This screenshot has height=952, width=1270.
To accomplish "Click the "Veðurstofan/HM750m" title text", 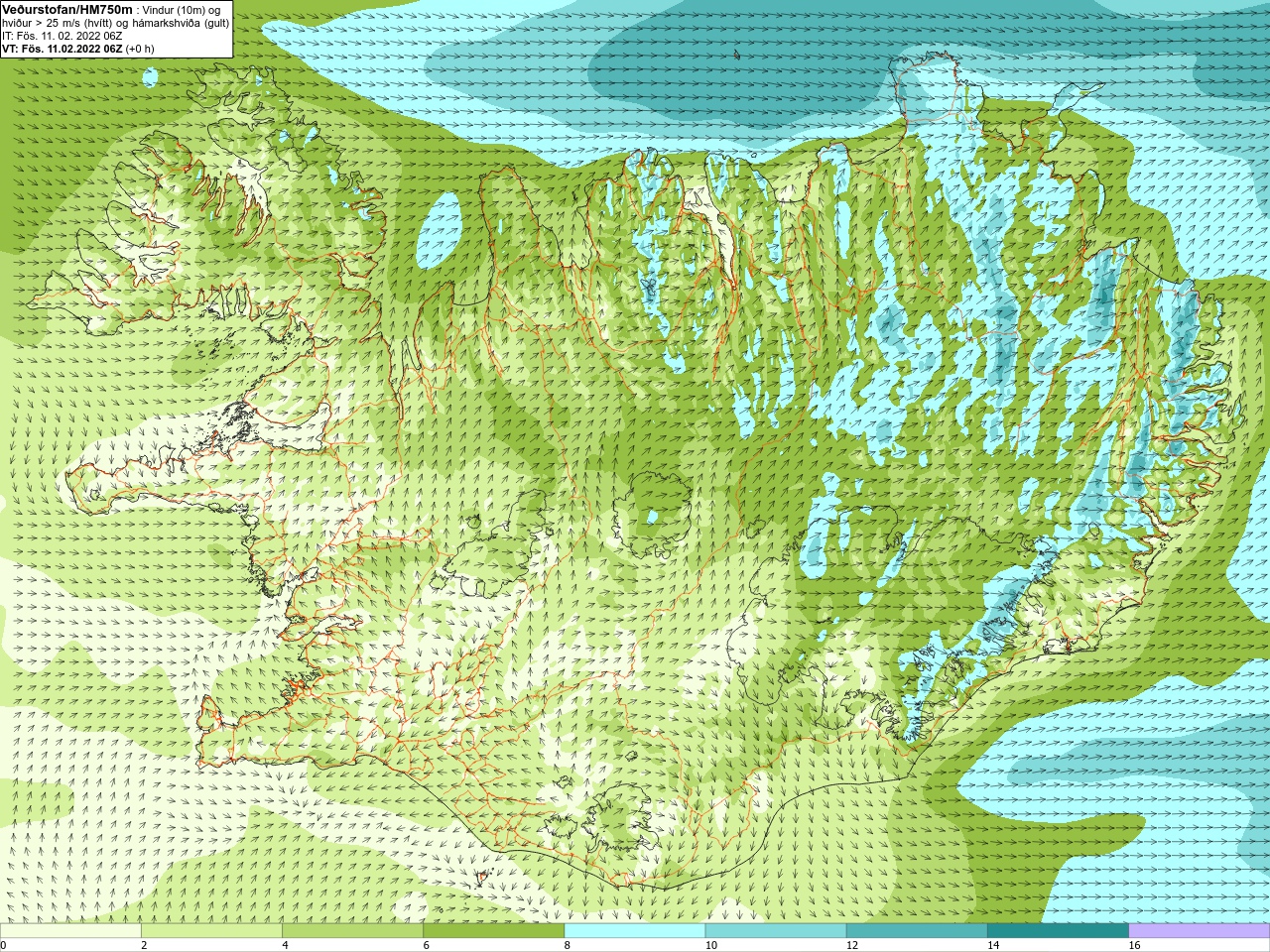I will (66, 9).
